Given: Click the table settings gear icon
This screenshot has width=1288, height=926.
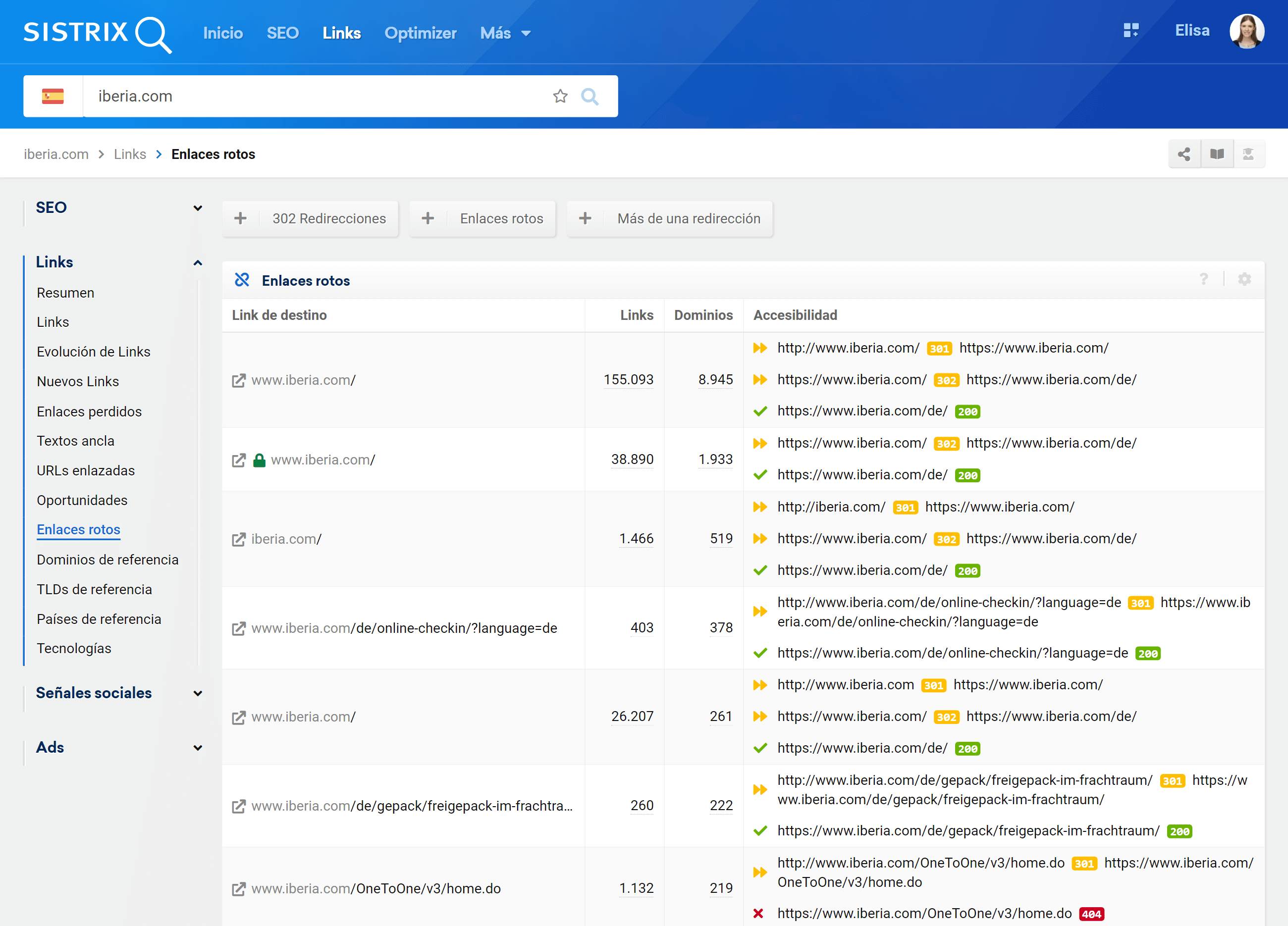Looking at the screenshot, I should point(1244,279).
